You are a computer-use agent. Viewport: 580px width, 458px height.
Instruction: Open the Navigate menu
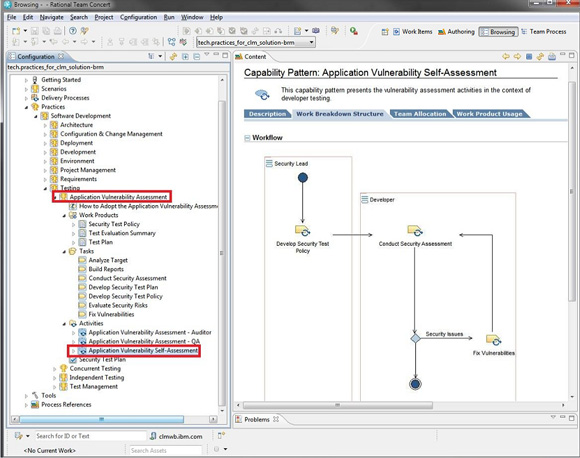51,17
